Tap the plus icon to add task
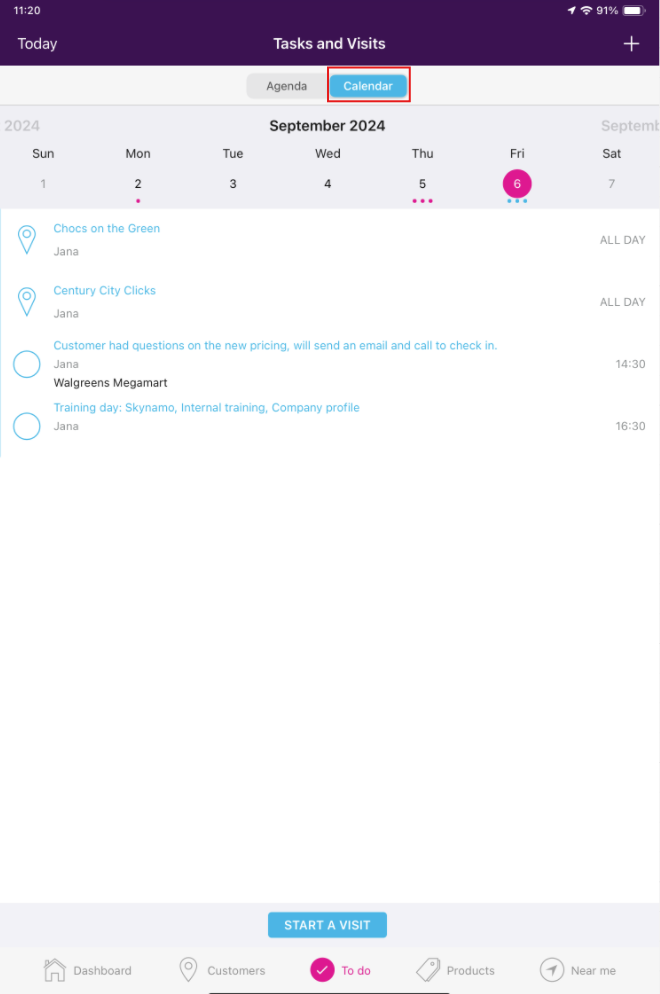The height and width of the screenshot is (994, 660). coord(631,44)
